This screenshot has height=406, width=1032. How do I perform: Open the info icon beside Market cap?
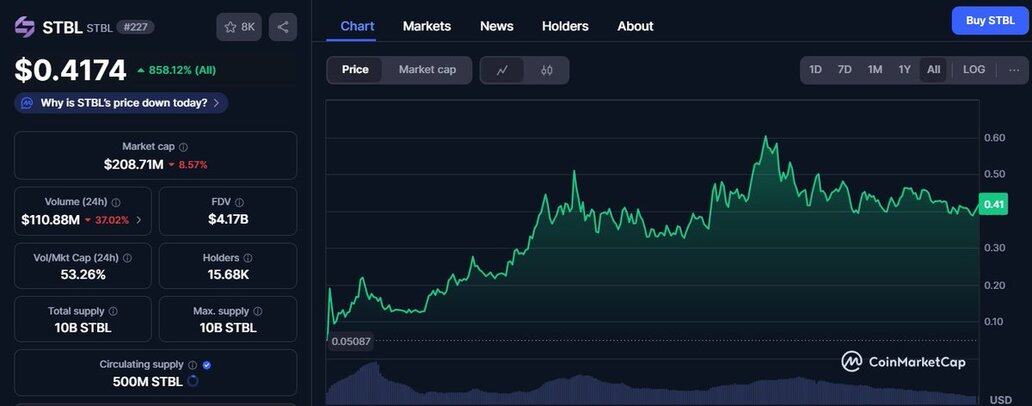pyautogui.click(x=184, y=147)
